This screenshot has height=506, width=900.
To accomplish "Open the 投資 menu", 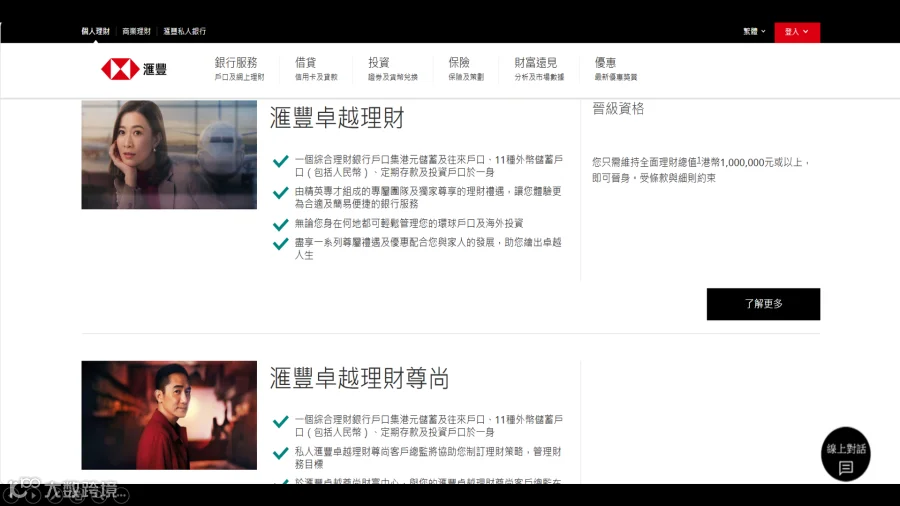I will tap(393, 68).
